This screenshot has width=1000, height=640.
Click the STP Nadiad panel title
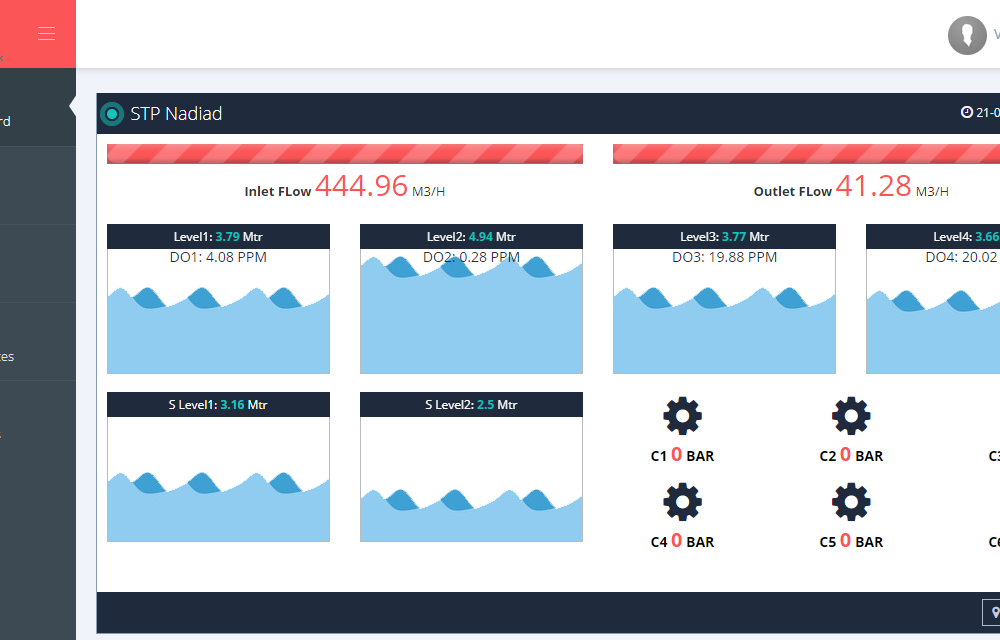pos(176,114)
